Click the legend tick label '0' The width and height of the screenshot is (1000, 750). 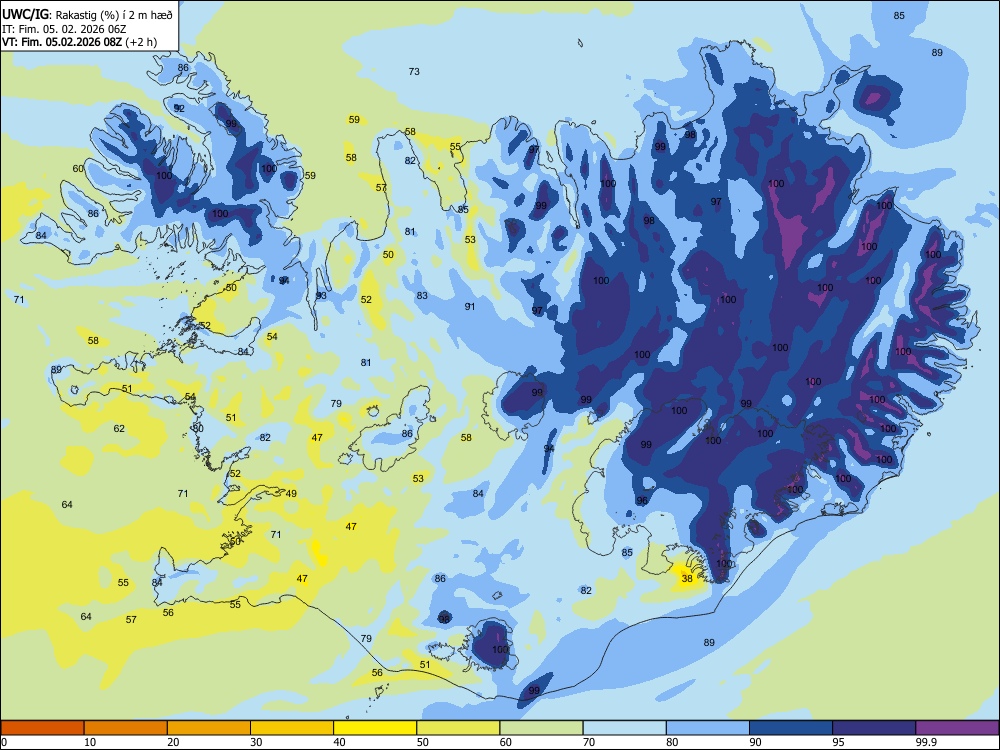(4, 742)
